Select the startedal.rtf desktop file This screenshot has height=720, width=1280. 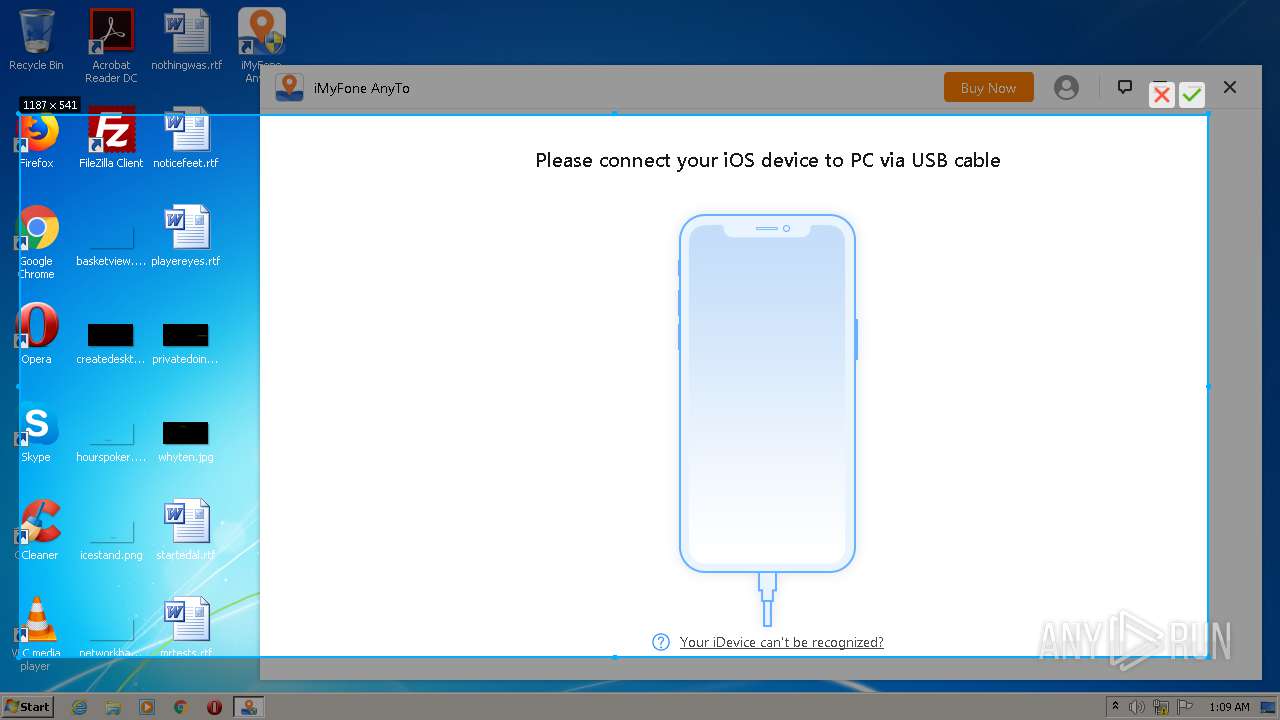pos(186,530)
